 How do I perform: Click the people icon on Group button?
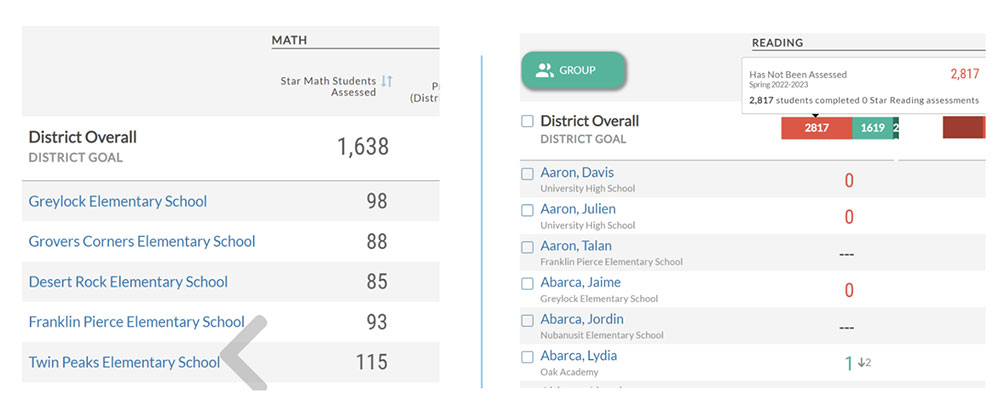544,71
